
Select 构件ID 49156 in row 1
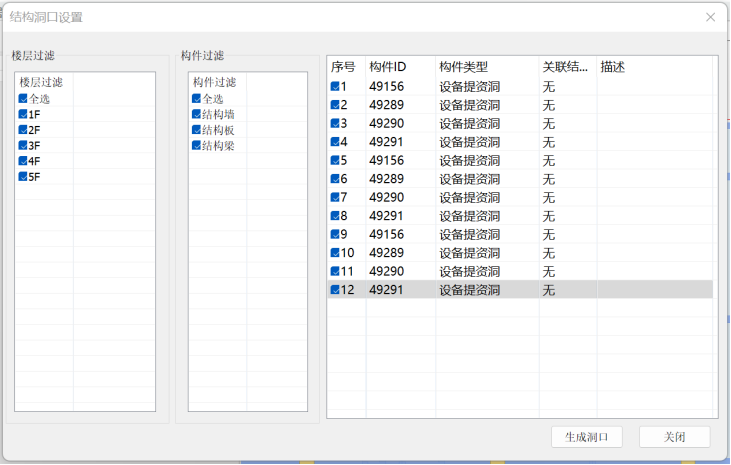(386, 86)
